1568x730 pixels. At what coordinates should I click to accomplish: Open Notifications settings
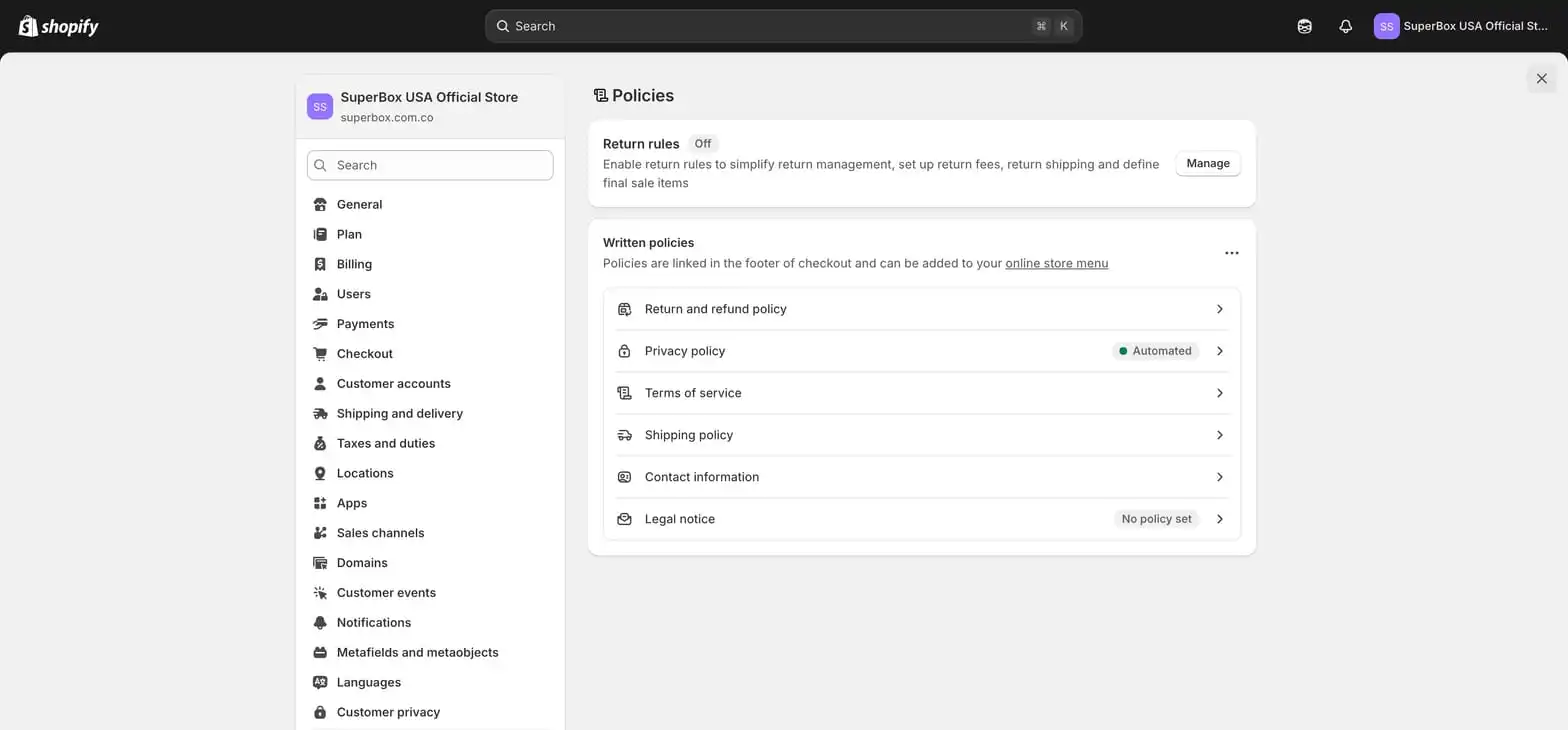tap(430, 623)
